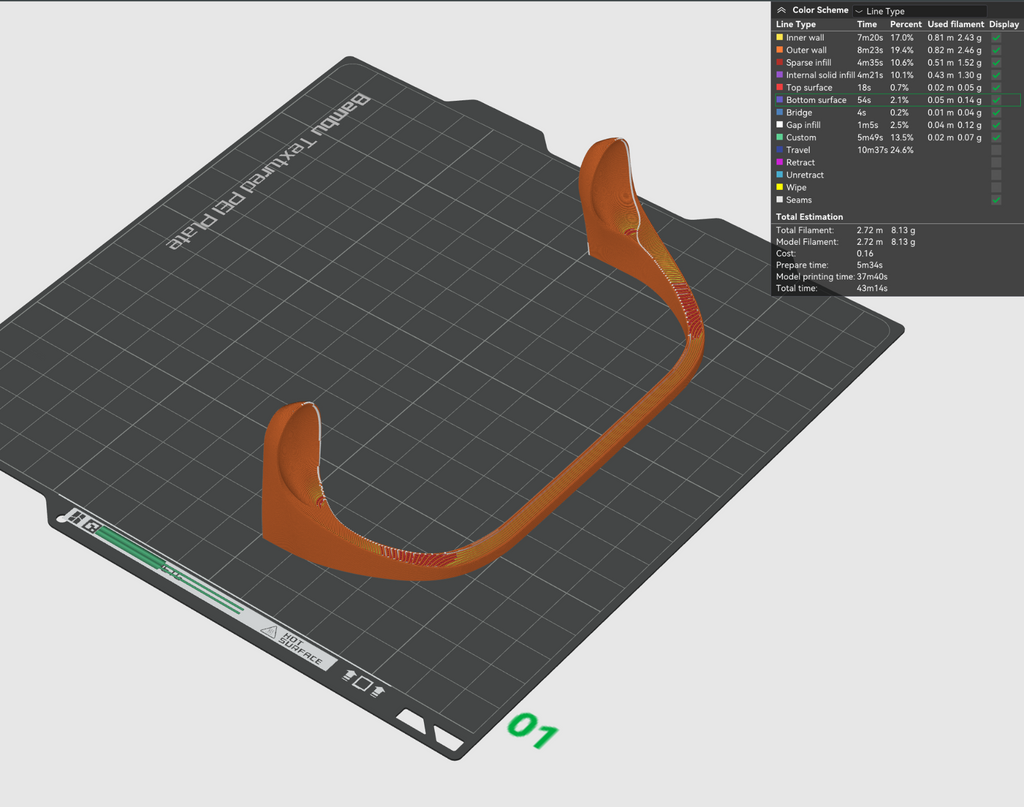
Task: Toggle Seams display checkbox
Action: pos(996,200)
